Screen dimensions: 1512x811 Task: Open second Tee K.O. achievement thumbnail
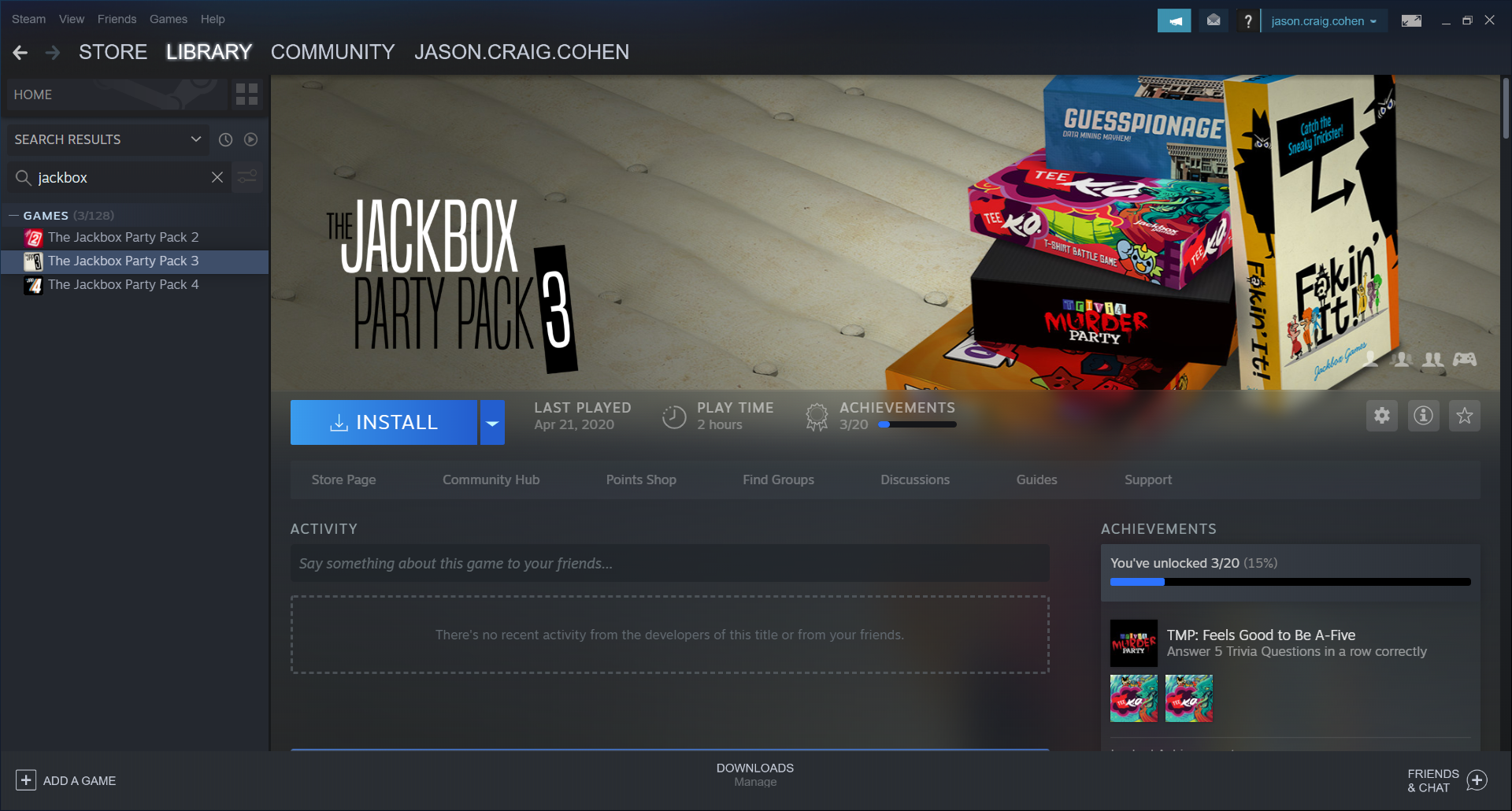click(1189, 698)
